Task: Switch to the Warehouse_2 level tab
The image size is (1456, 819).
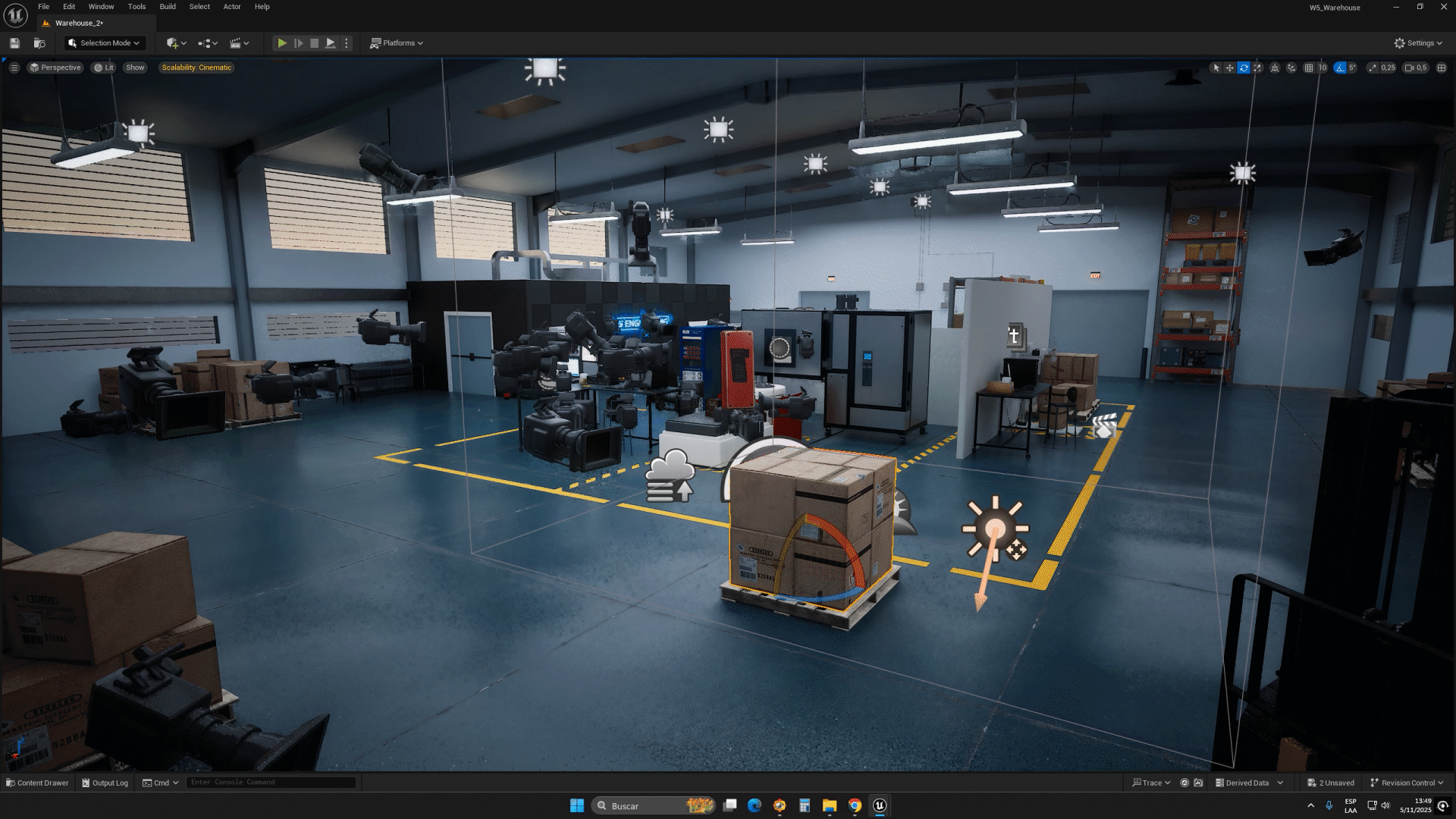Action: 78,24
